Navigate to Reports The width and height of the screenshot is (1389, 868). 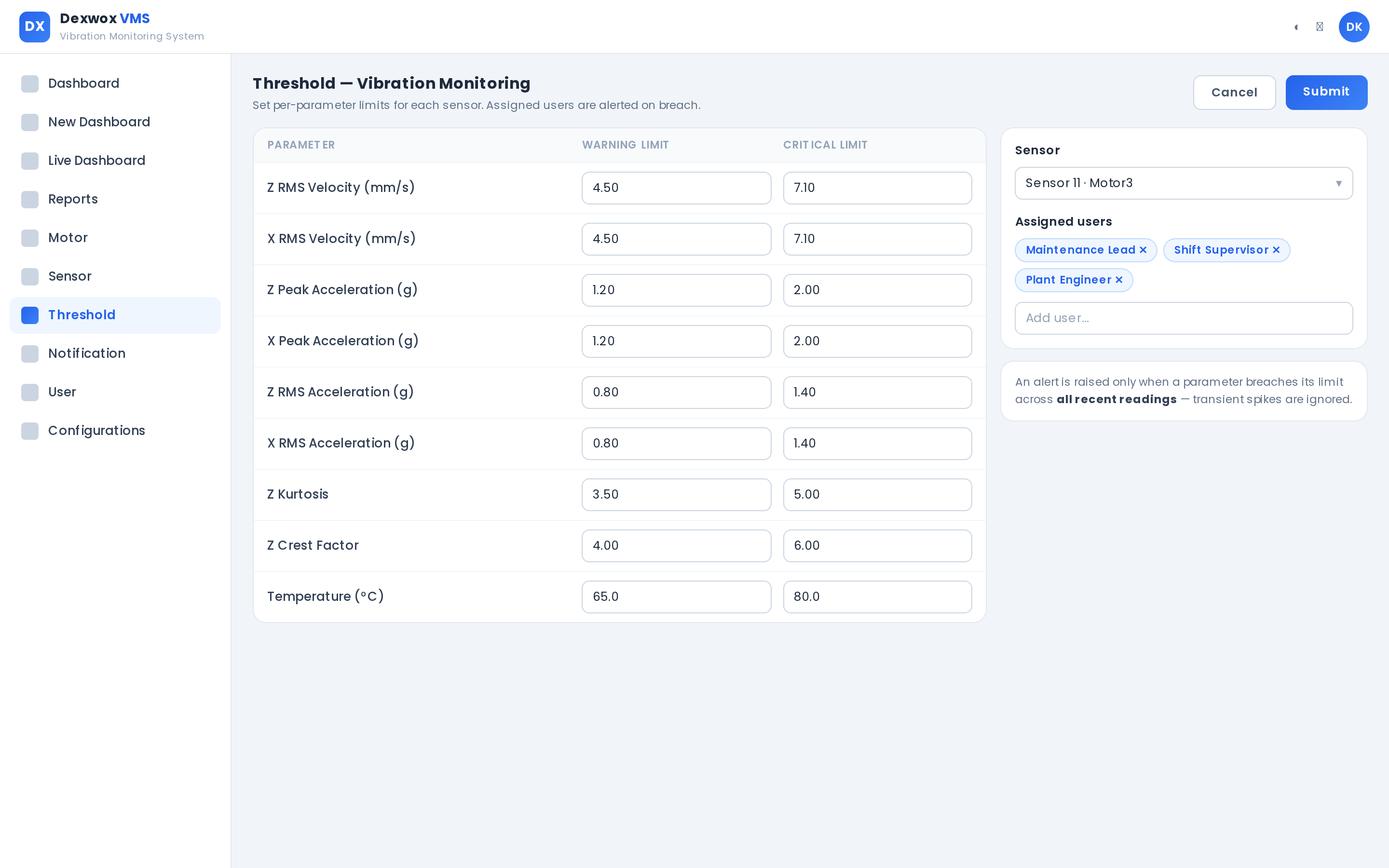(x=115, y=199)
